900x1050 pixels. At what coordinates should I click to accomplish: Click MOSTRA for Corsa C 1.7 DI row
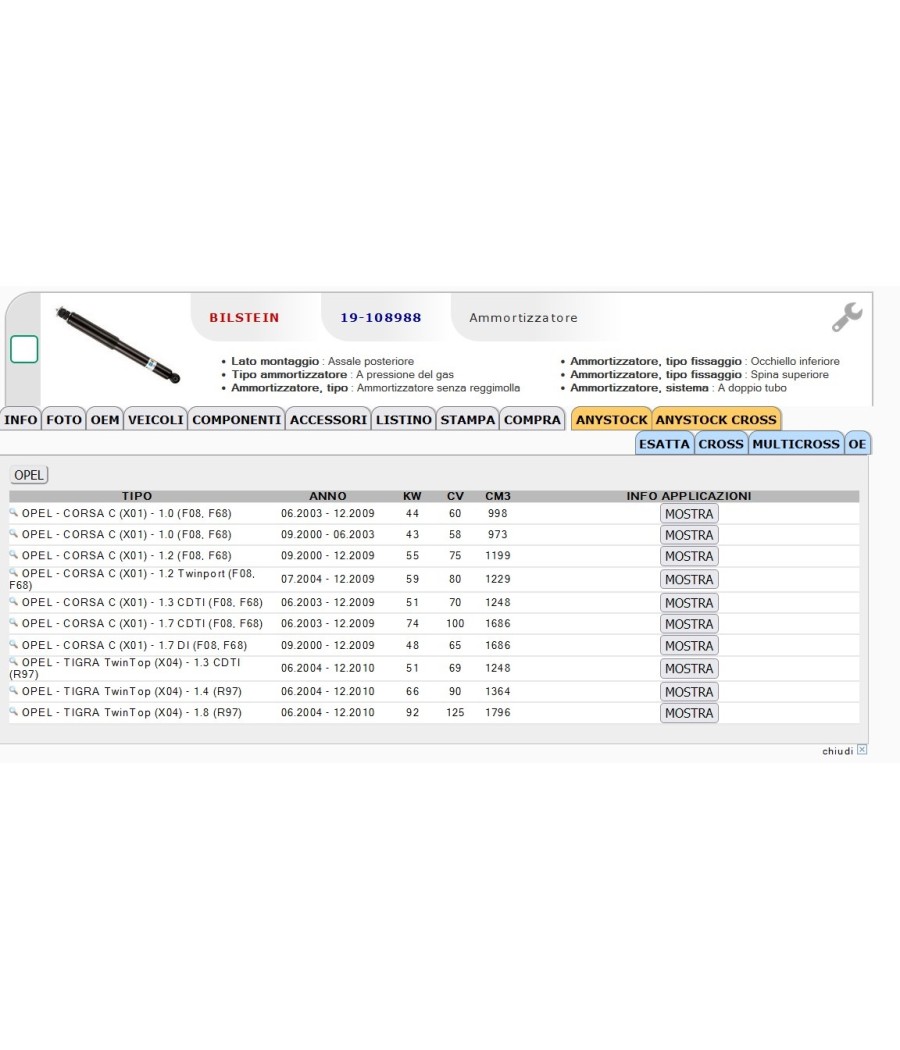tap(689, 646)
